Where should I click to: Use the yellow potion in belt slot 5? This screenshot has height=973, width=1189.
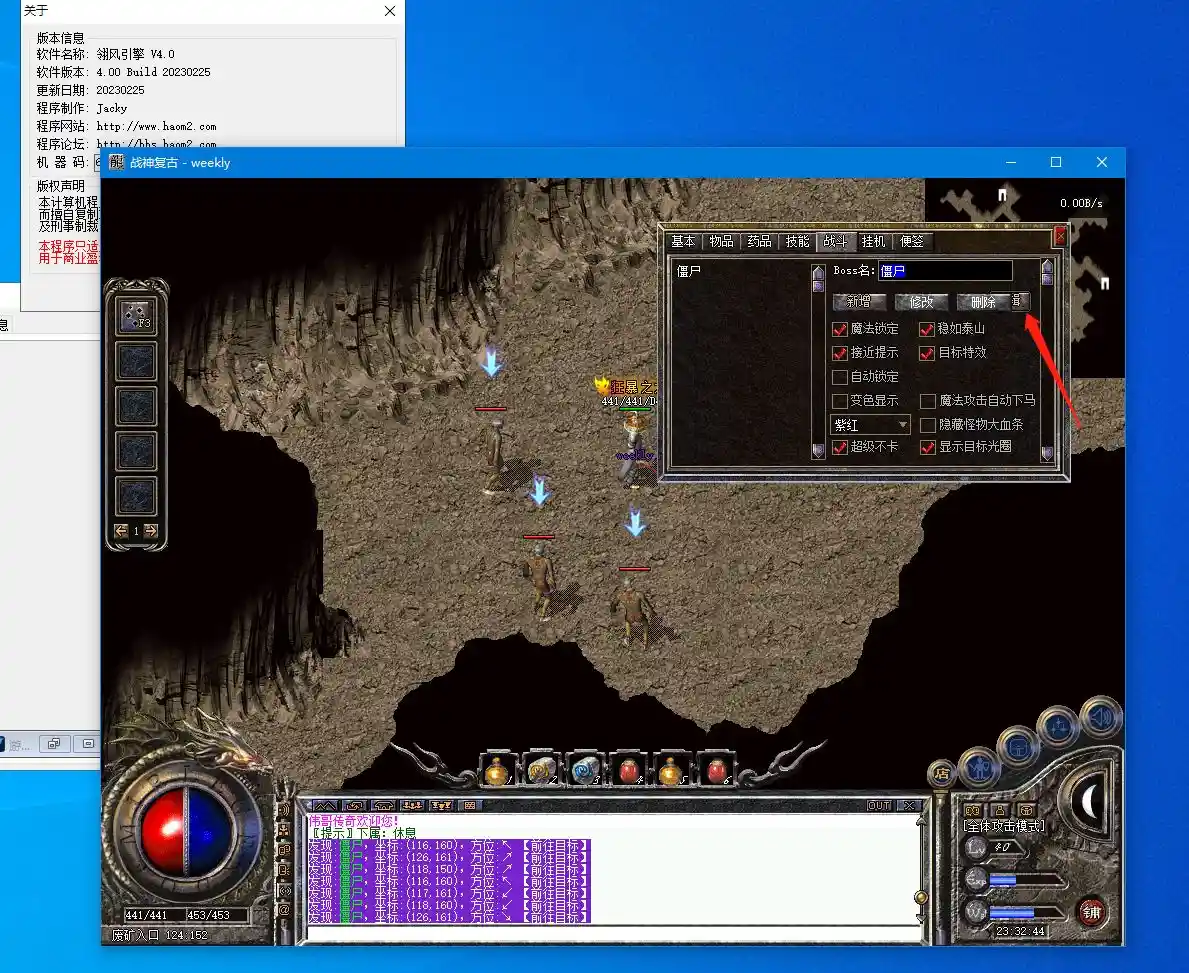(672, 771)
